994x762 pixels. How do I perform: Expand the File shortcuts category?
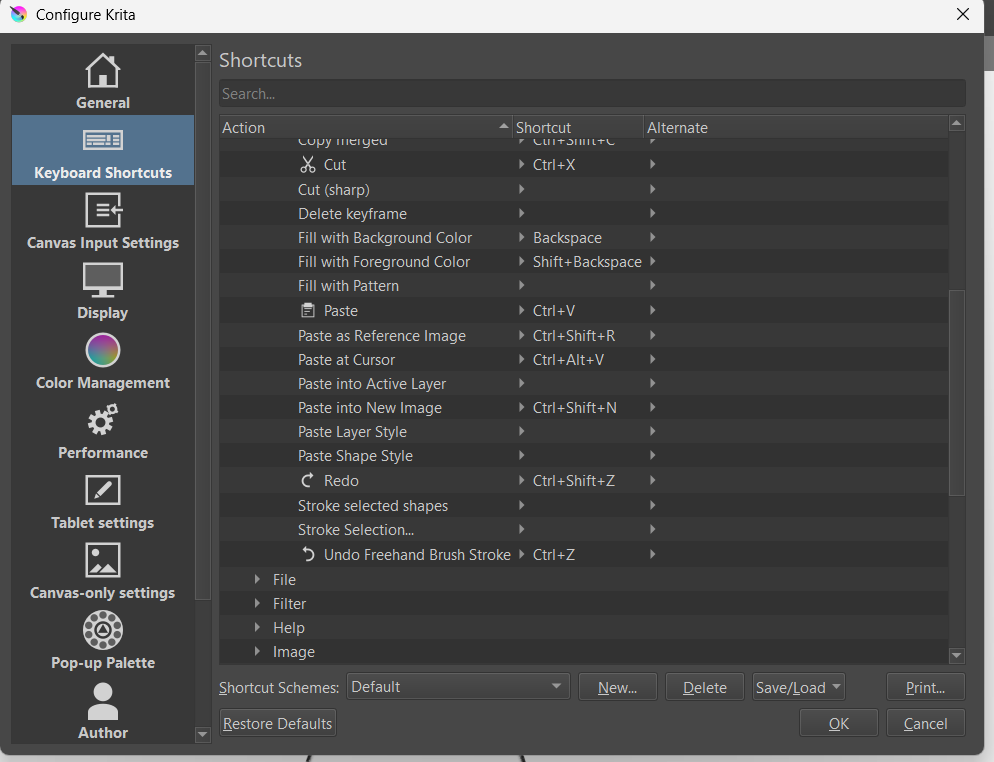point(257,579)
